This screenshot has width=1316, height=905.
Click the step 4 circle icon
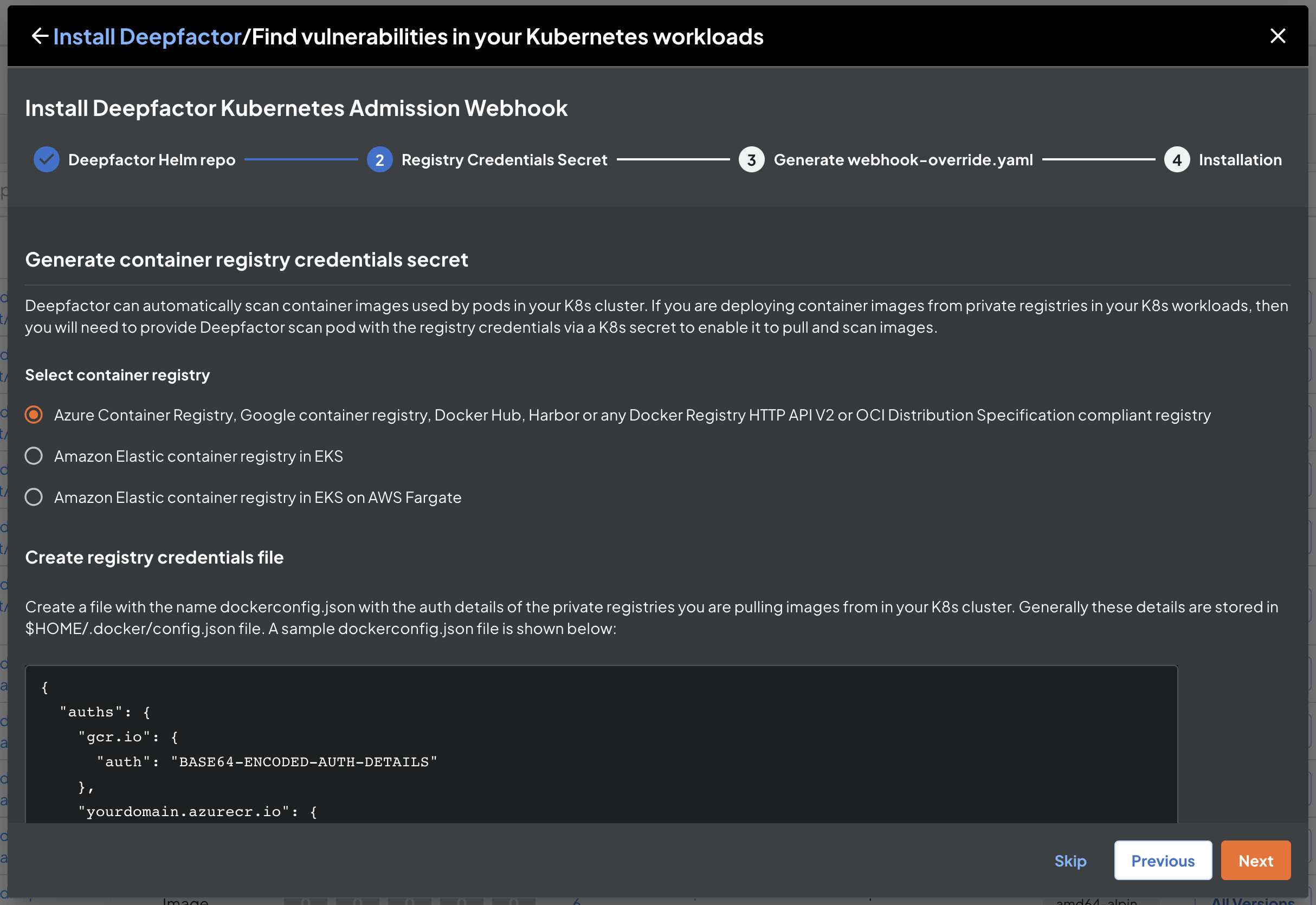pos(1177,160)
